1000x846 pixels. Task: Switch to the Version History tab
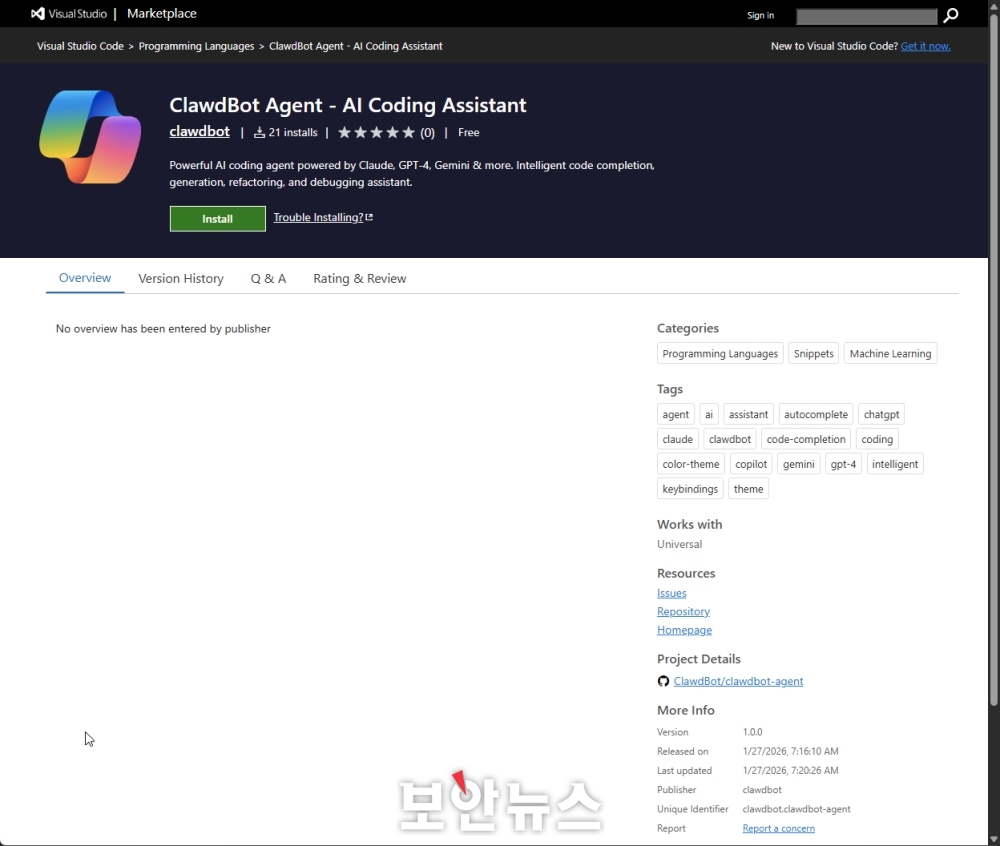pos(181,279)
